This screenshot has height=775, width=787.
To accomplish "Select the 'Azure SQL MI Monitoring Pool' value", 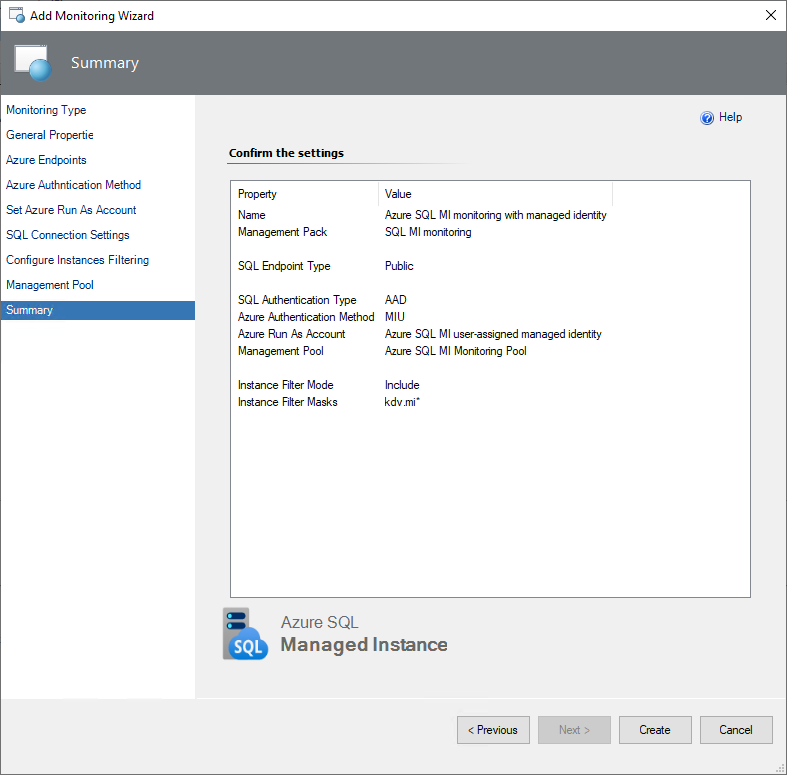I will pos(456,351).
